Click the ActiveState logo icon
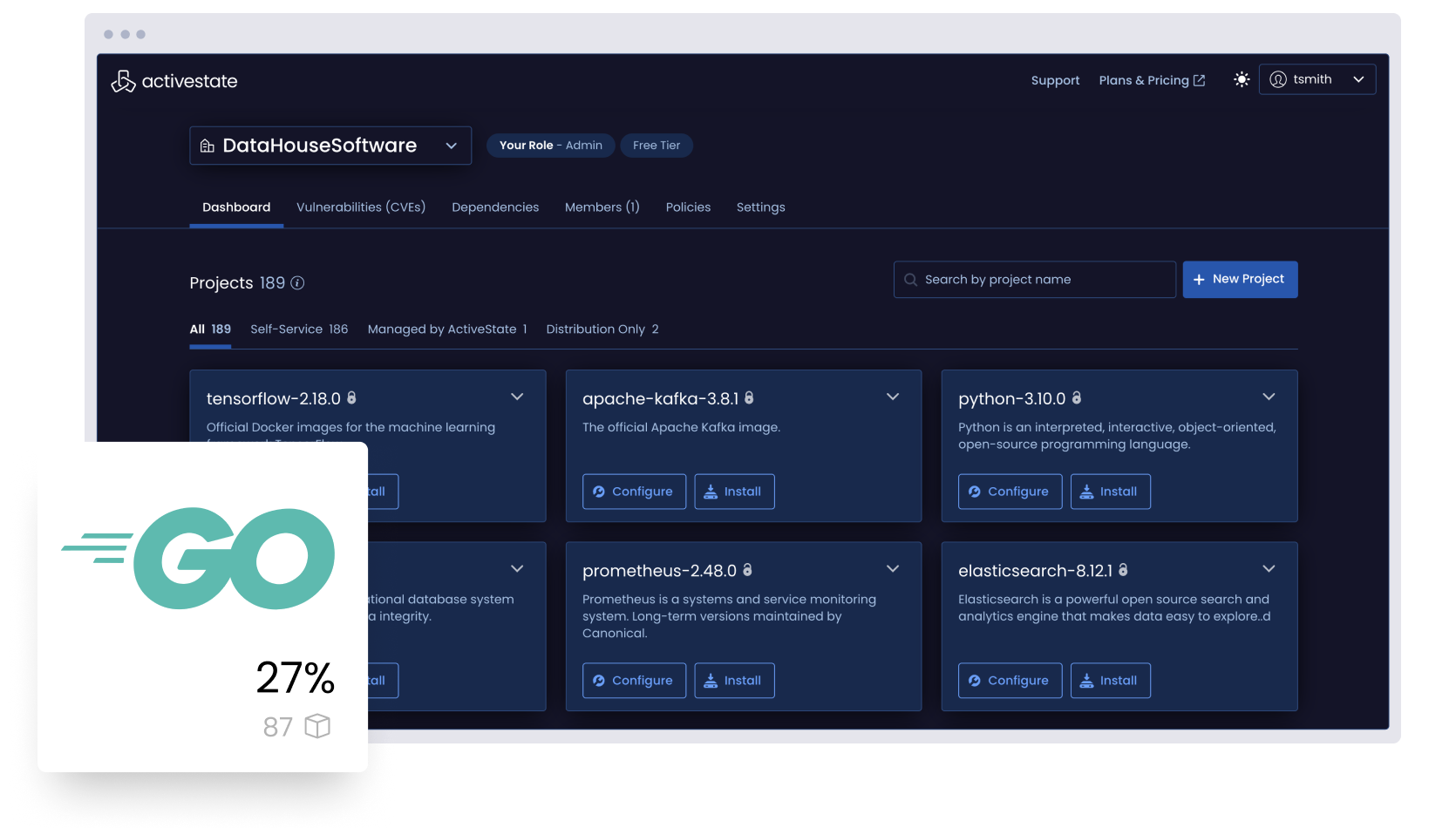 (123, 81)
